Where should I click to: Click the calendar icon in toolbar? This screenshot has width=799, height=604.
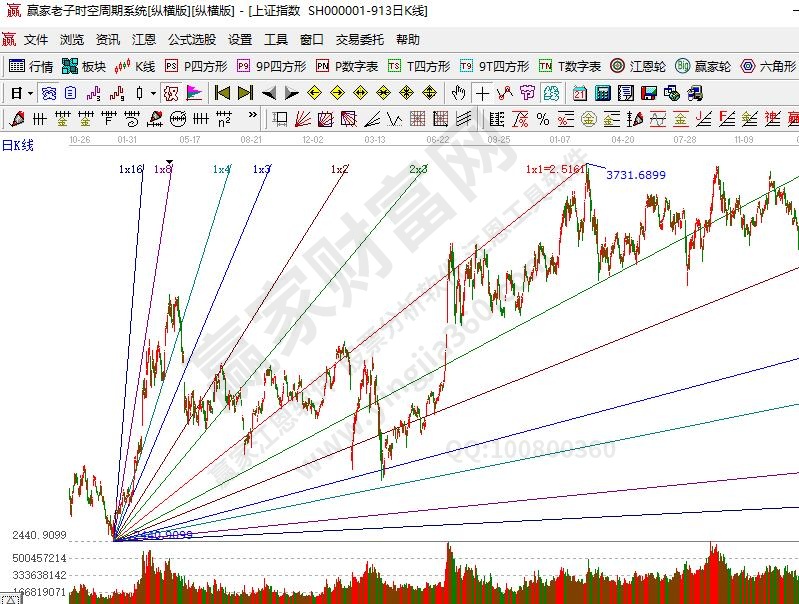coord(580,93)
